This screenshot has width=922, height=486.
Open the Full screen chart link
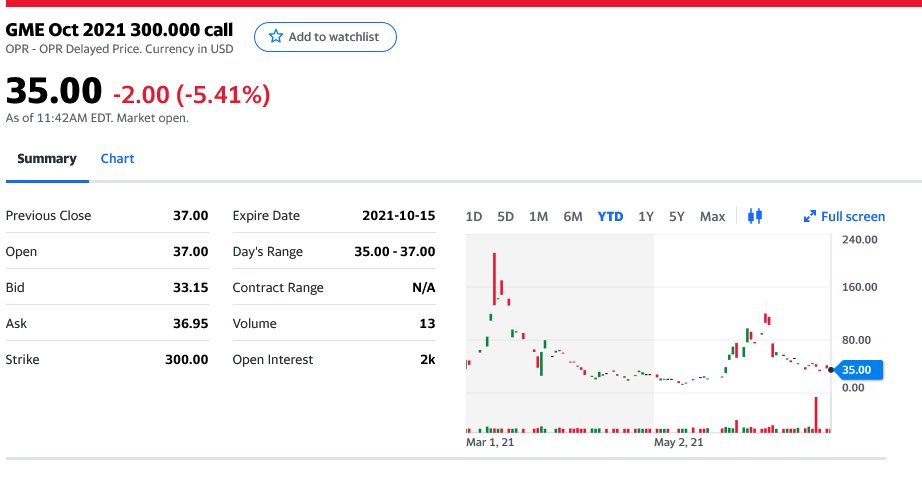[844, 216]
